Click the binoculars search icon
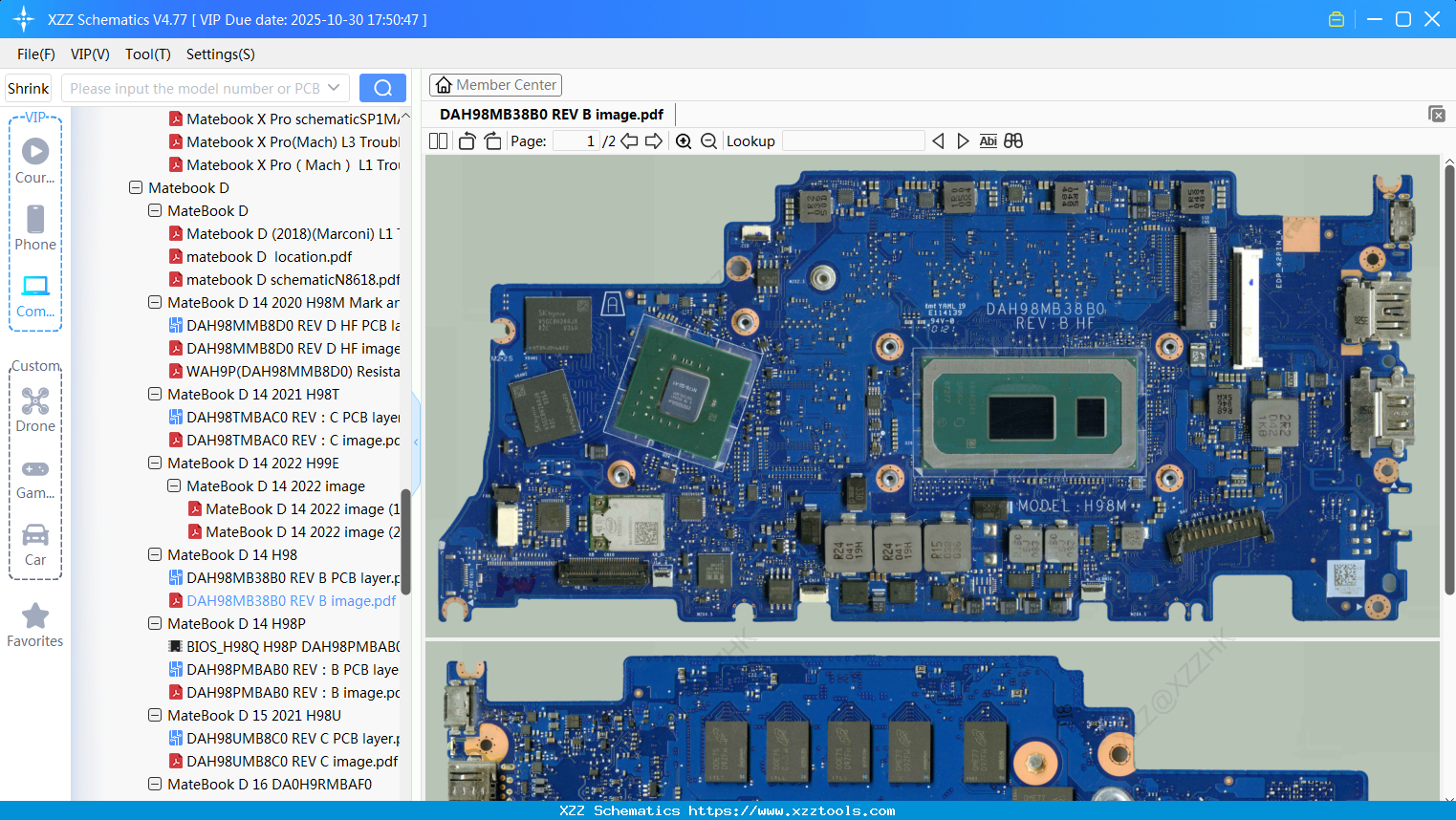The height and width of the screenshot is (820, 1456). tap(1013, 141)
